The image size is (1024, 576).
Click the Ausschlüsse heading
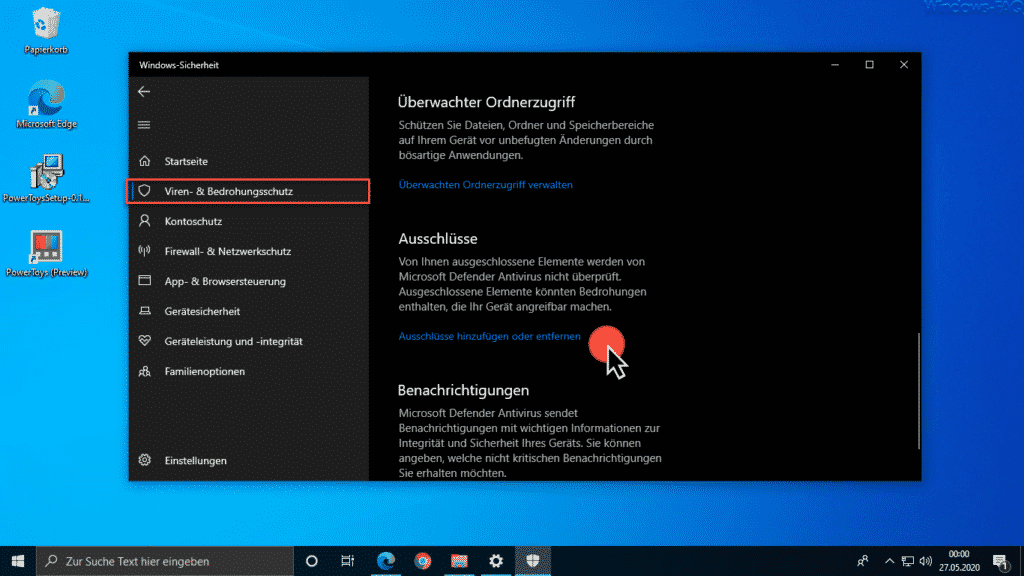[x=438, y=239]
